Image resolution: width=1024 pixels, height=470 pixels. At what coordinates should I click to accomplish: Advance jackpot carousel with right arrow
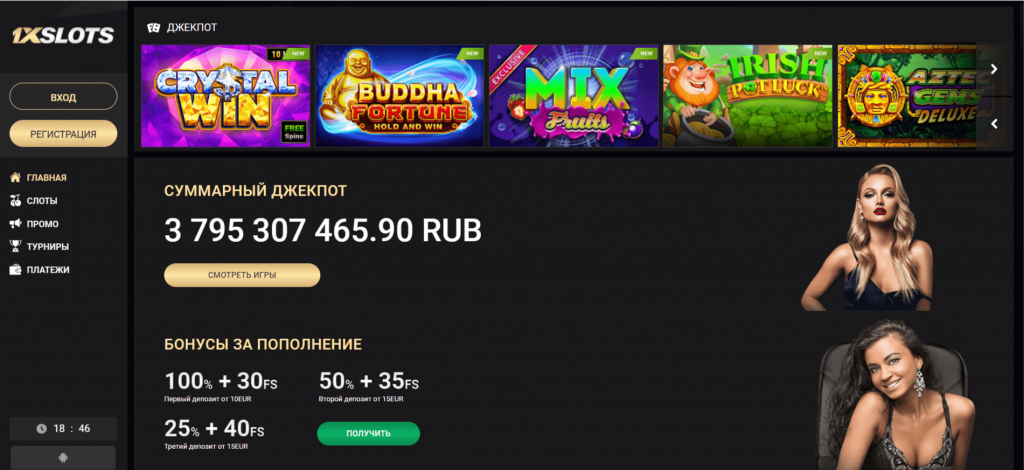pos(994,69)
